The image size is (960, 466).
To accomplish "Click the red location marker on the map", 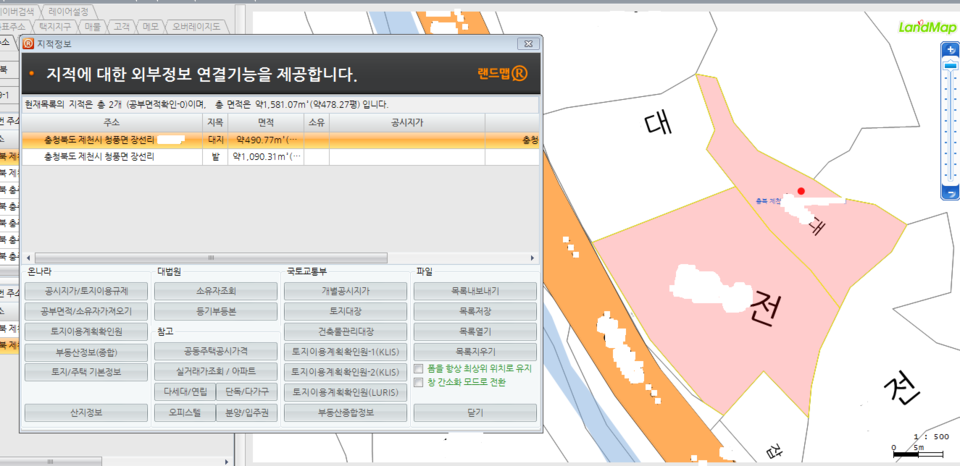I will (800, 191).
